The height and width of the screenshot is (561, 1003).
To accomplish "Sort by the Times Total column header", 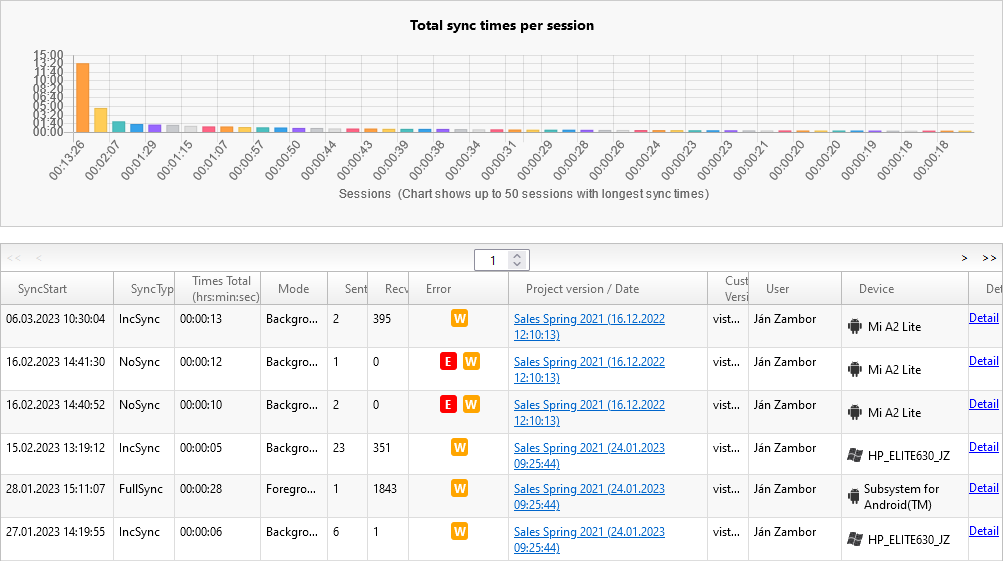I will 220,288.
